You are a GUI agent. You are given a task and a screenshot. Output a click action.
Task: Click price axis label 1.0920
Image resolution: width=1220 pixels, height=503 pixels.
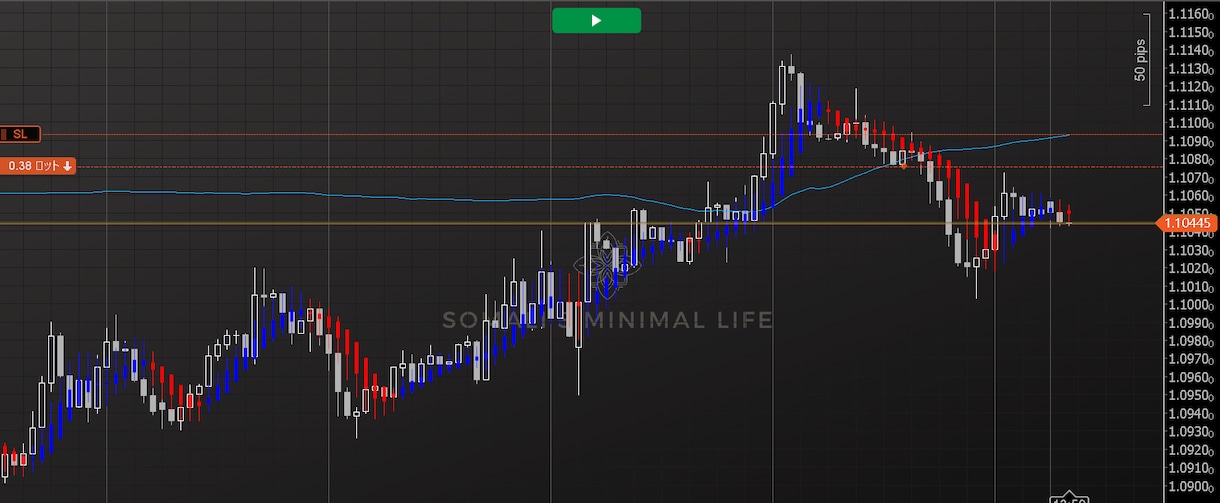pyautogui.click(x=1193, y=449)
